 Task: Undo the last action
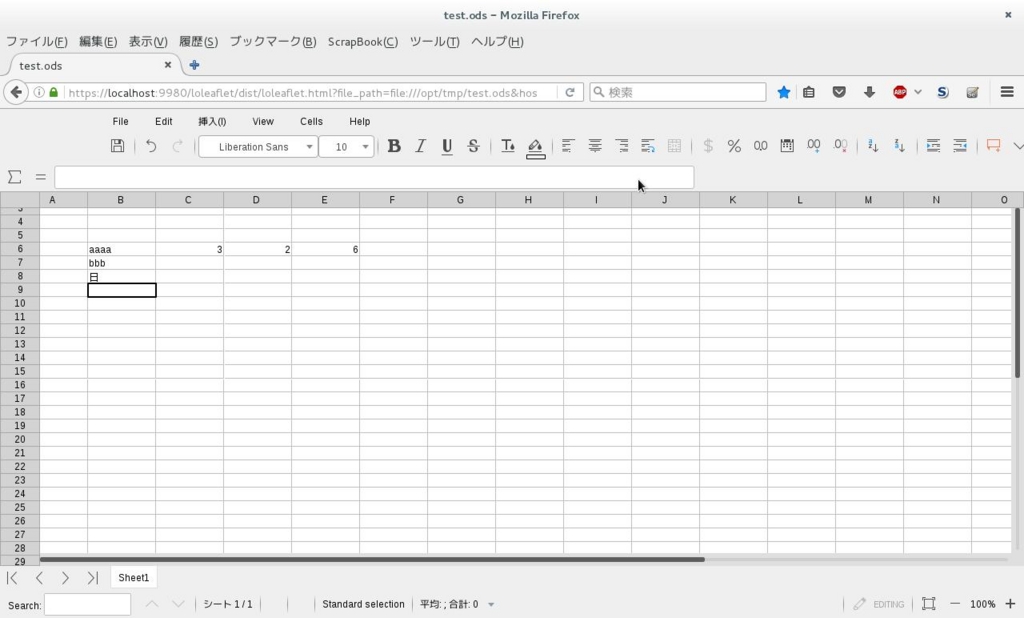[151, 146]
